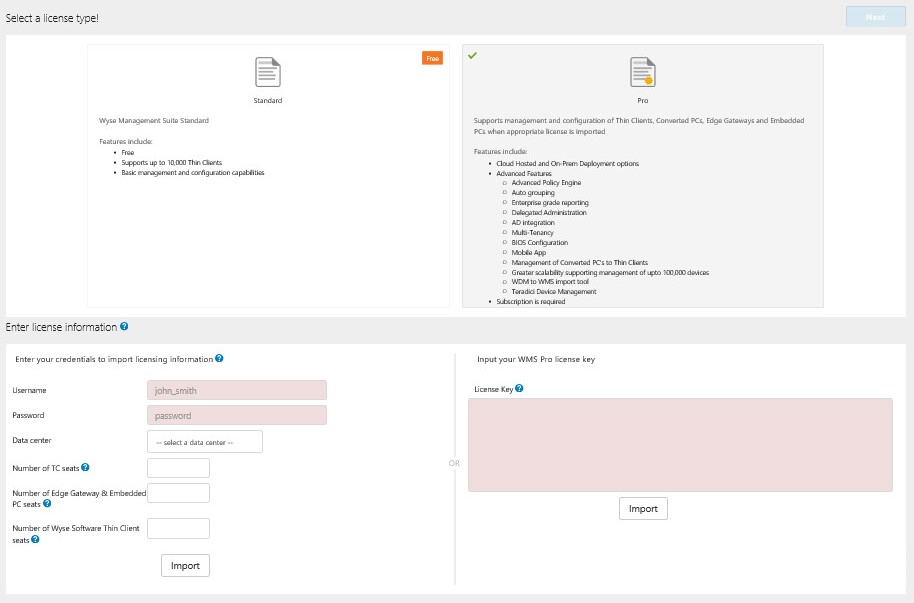Image resolution: width=914 pixels, height=603 pixels.
Task: Open help beside credentials import heading
Action: pos(219,358)
